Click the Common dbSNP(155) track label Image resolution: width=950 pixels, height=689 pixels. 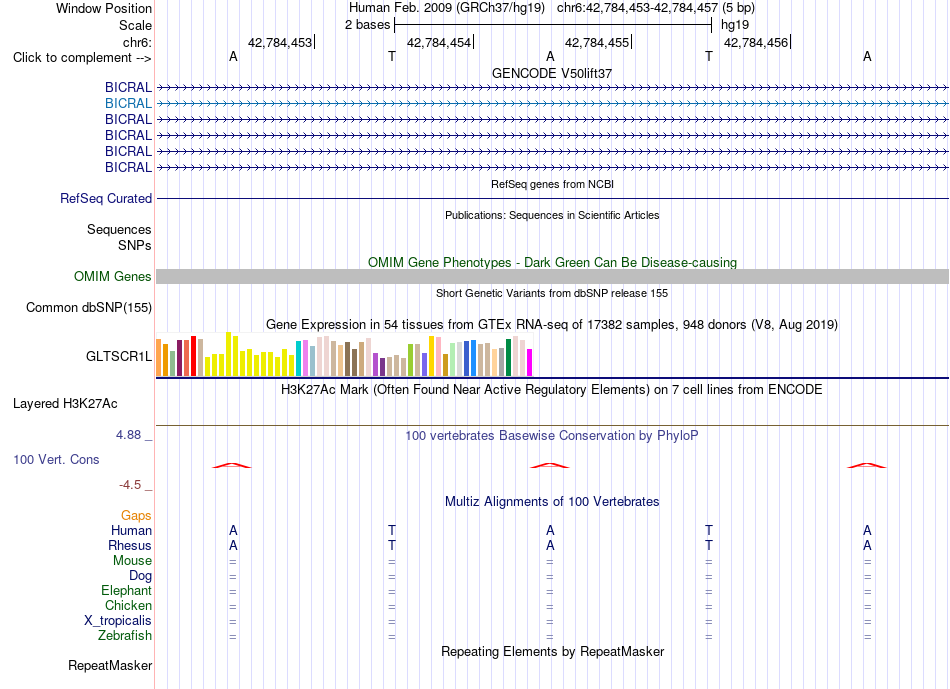point(89,308)
